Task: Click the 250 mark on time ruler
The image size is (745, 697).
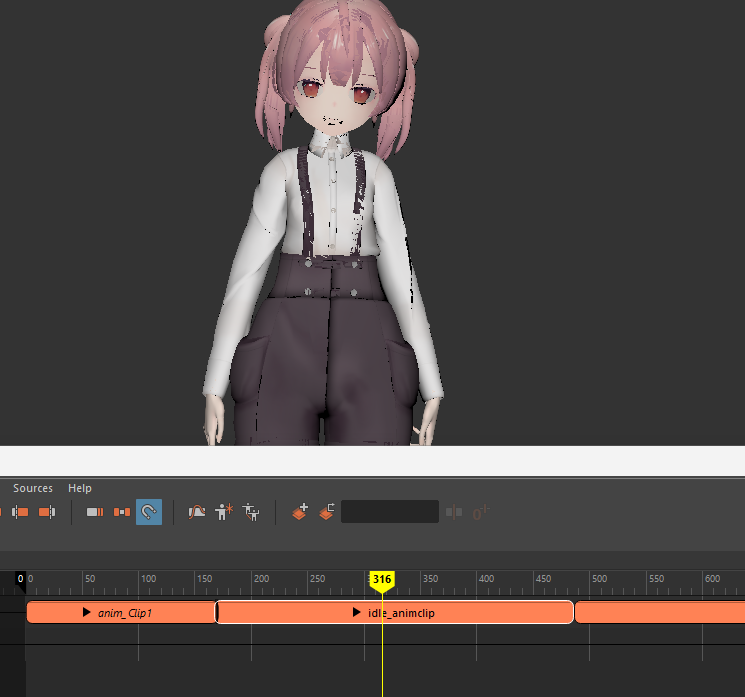Action: pyautogui.click(x=317, y=579)
